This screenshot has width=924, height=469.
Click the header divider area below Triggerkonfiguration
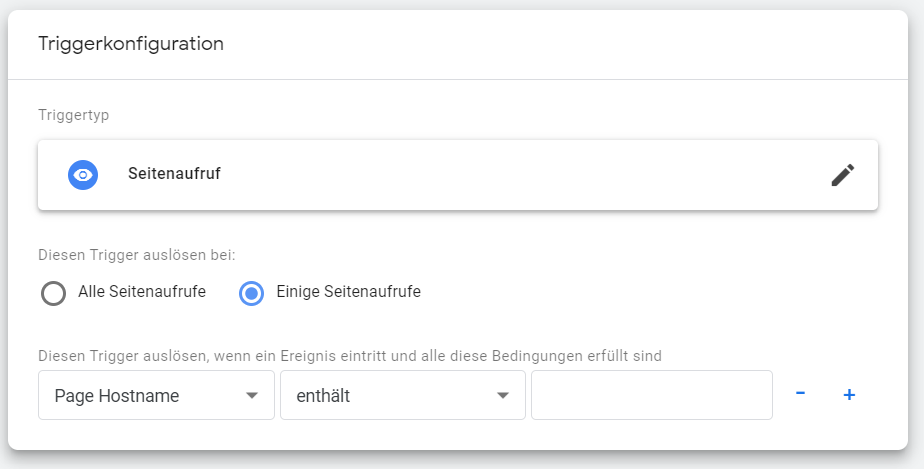458,79
